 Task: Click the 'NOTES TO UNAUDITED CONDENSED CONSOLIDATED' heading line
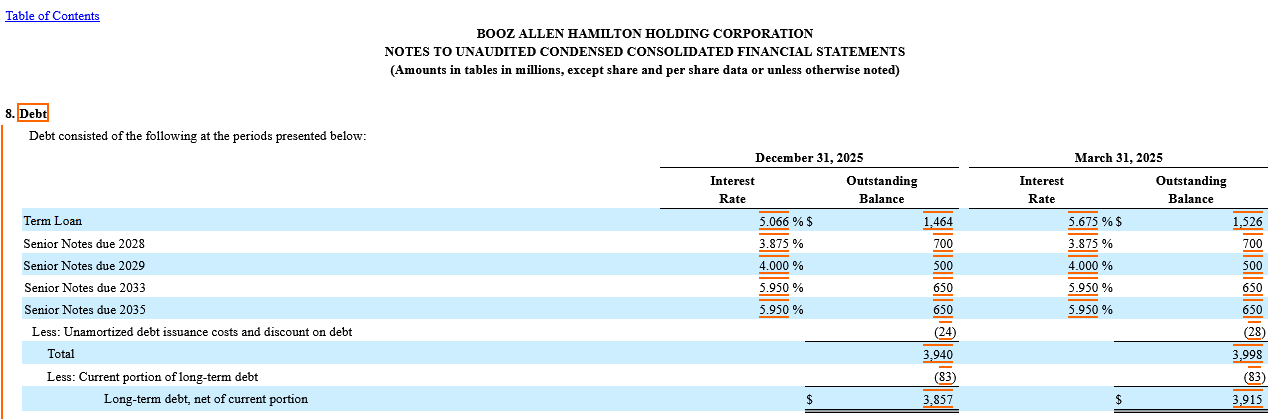[x=645, y=51]
